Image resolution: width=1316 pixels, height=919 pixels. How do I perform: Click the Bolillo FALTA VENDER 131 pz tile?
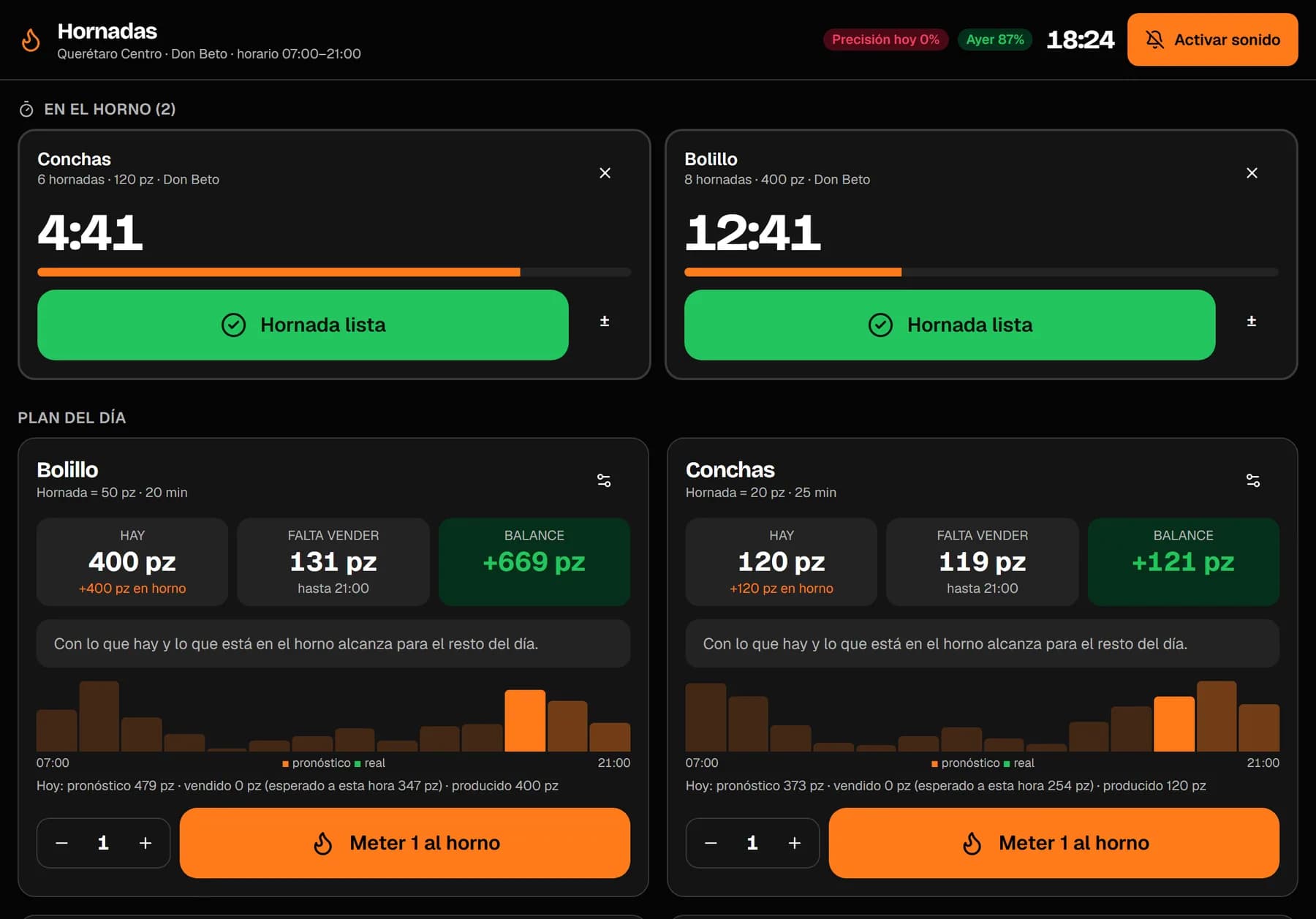[333, 561]
